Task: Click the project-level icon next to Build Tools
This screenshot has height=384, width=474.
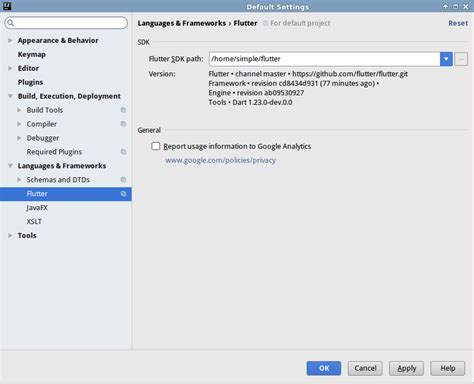Action: click(x=123, y=110)
